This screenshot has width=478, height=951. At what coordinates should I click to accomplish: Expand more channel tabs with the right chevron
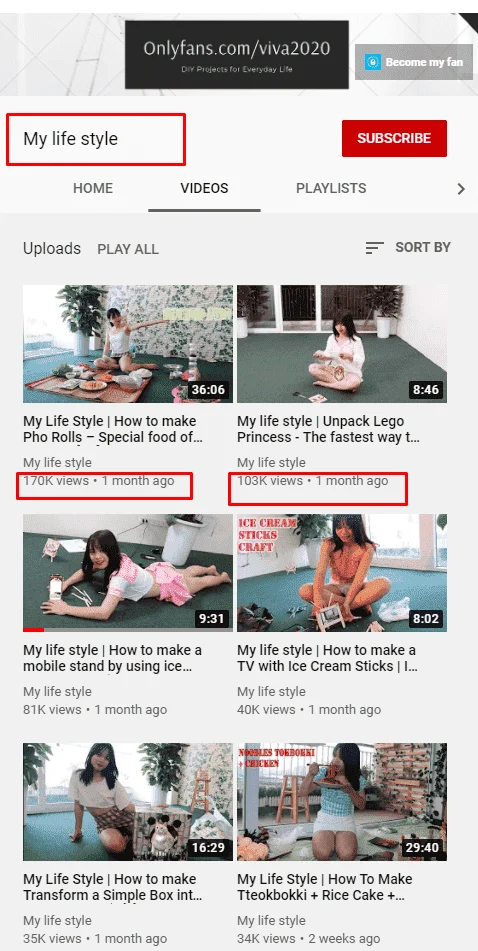tap(461, 189)
